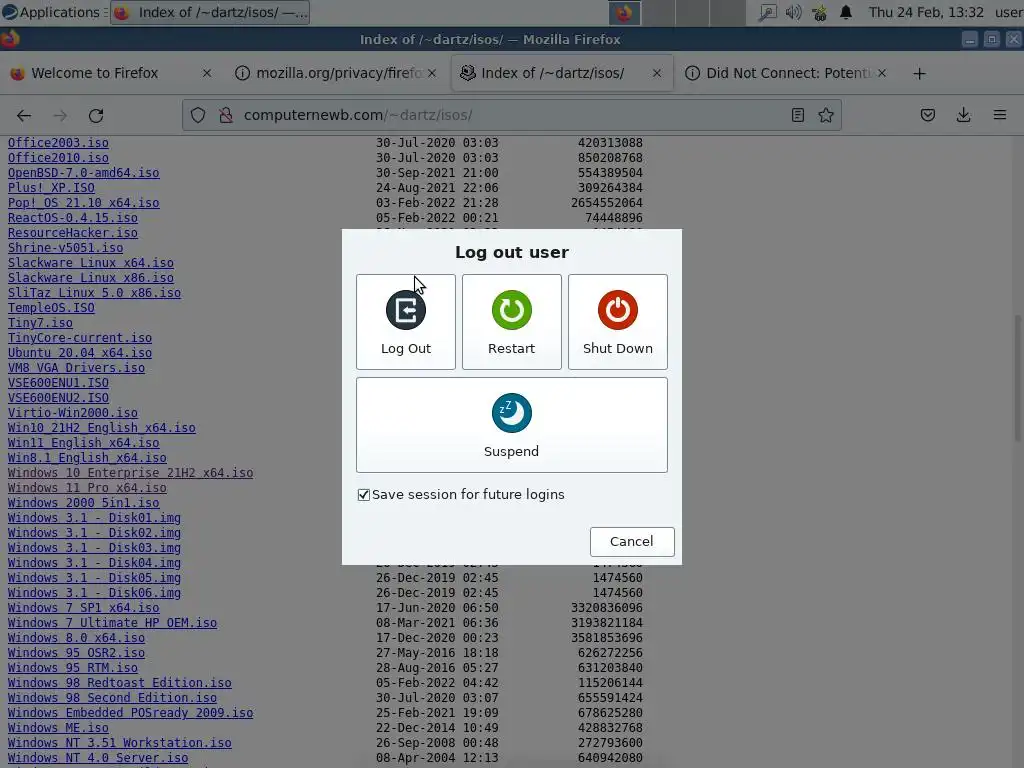
Task: Open Windows_NT_3.51_Workstation.iso link
Action: pos(120,744)
